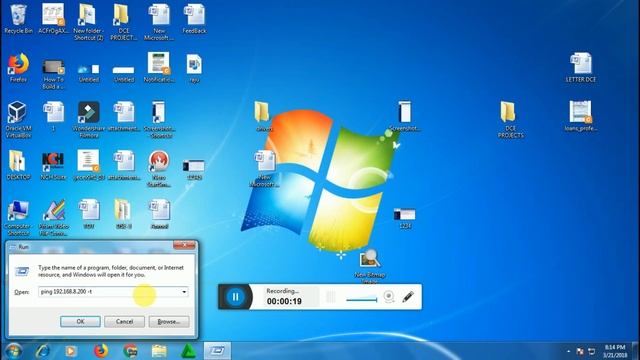Select the ACFrOgAX file icon
The height and width of the screenshot is (360, 640).
53,19
